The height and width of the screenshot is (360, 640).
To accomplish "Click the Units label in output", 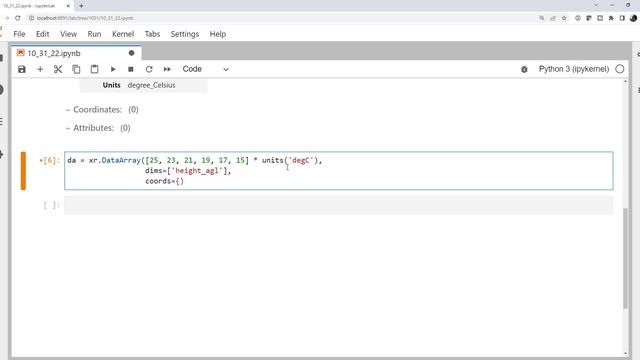I will 111,85.
